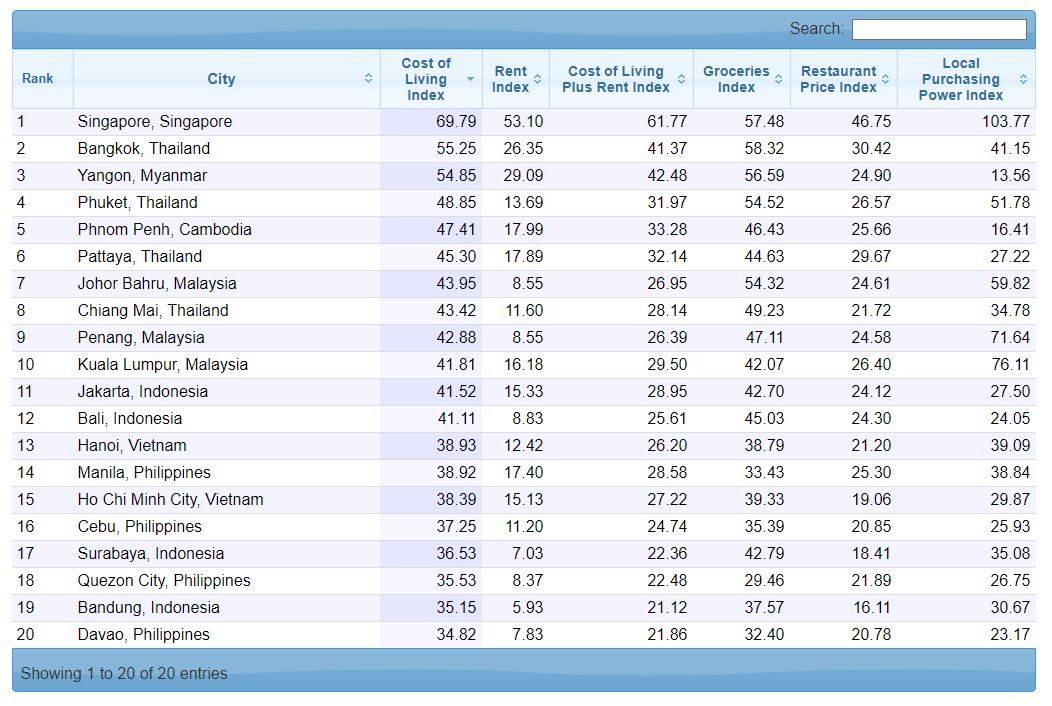Viewport: 1052px width, 706px height.
Task: Sort by Restaurant Price Index header
Action: (x=844, y=79)
